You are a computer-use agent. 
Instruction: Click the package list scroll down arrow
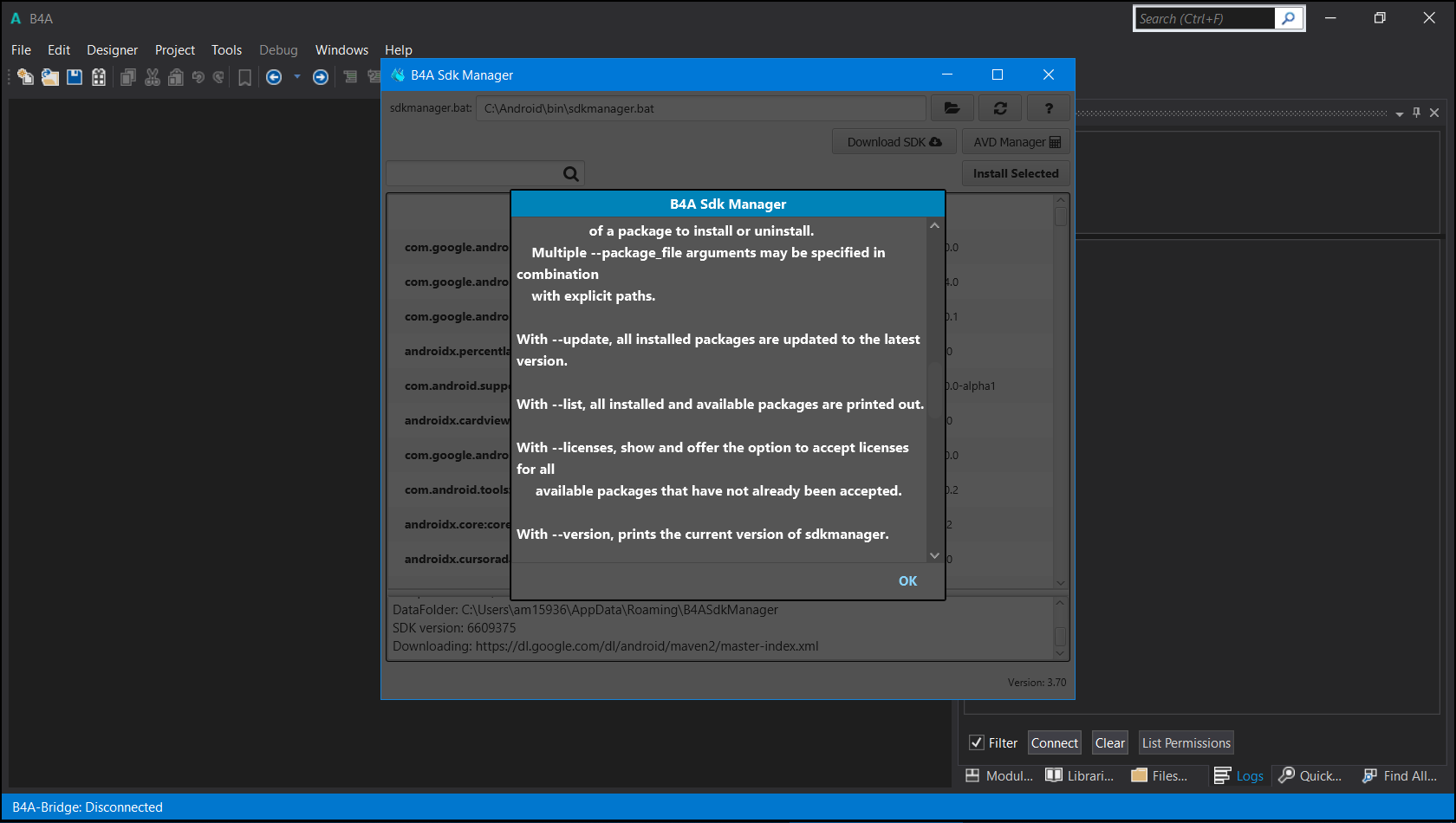[x=1061, y=583]
